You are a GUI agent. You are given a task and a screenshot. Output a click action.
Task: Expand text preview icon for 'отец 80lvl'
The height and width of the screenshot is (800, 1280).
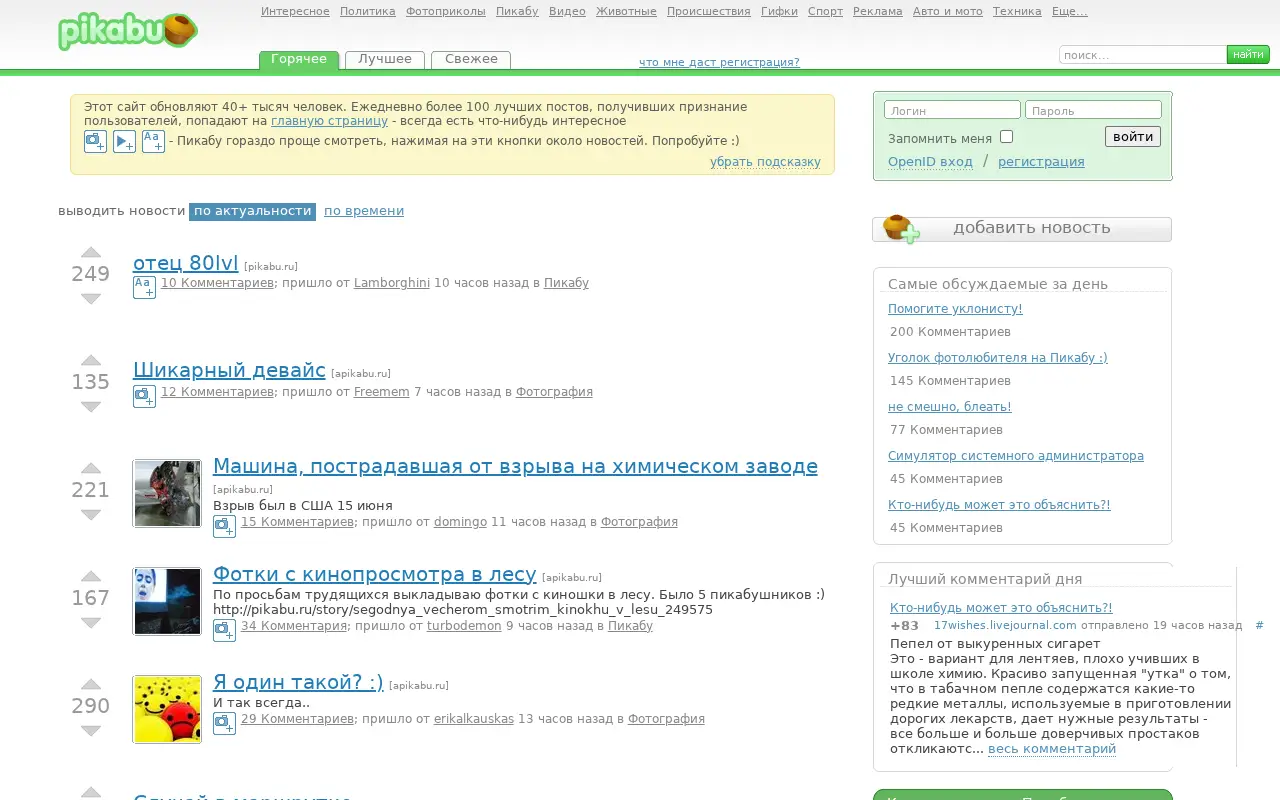pyautogui.click(x=144, y=287)
